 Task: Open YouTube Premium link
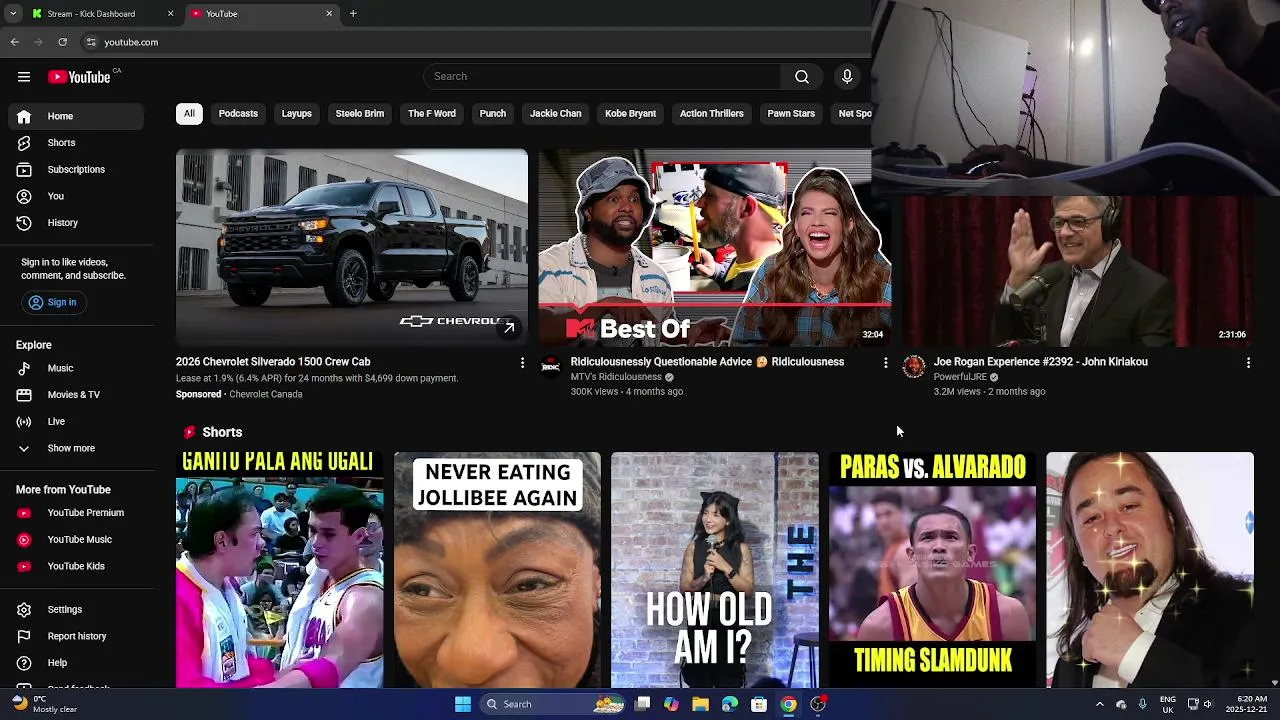click(x=76, y=513)
